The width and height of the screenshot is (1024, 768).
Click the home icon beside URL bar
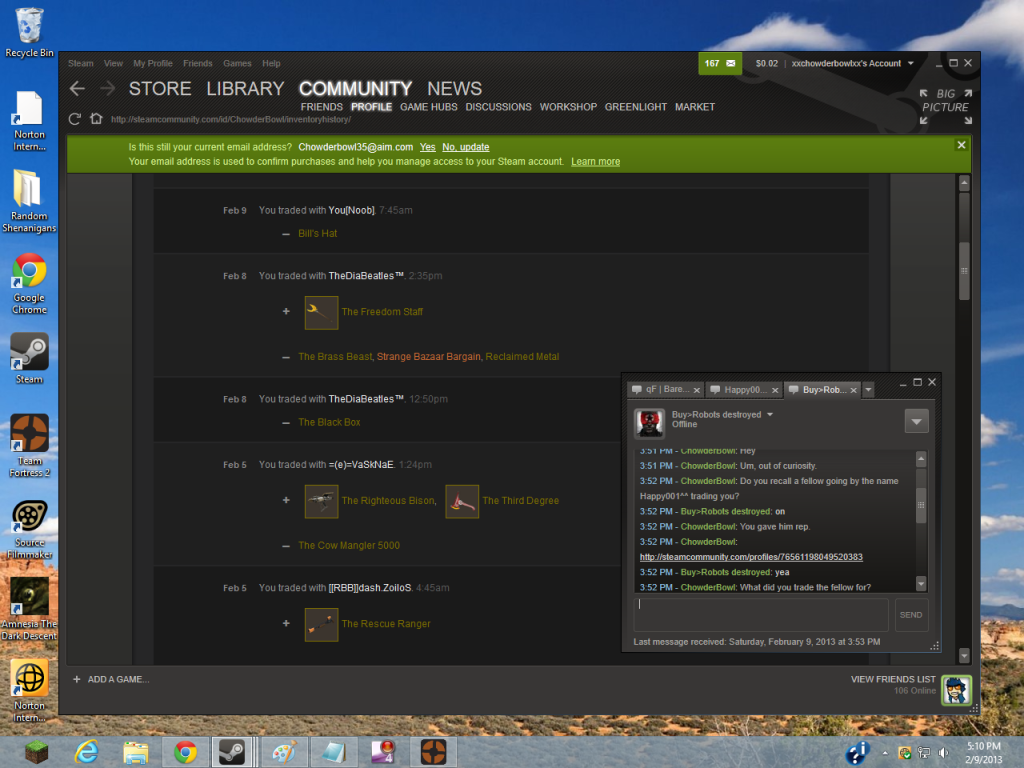96,119
